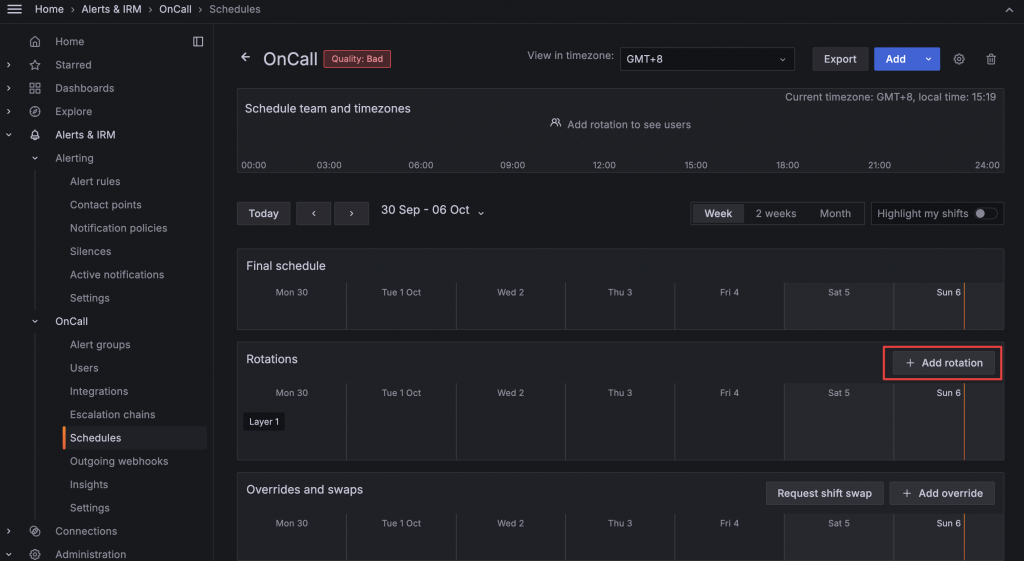1024x561 pixels.
Task: Click the Alerts & IRM bell icon
Action: coord(35,135)
